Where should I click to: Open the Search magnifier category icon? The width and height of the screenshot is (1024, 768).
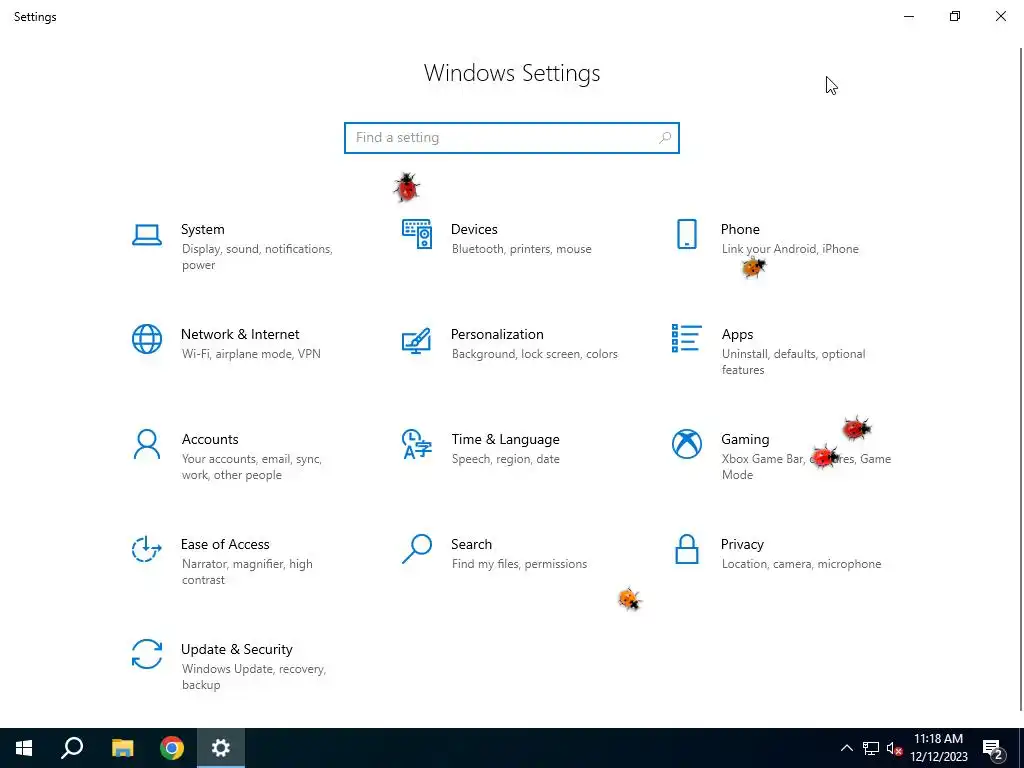coord(417,549)
